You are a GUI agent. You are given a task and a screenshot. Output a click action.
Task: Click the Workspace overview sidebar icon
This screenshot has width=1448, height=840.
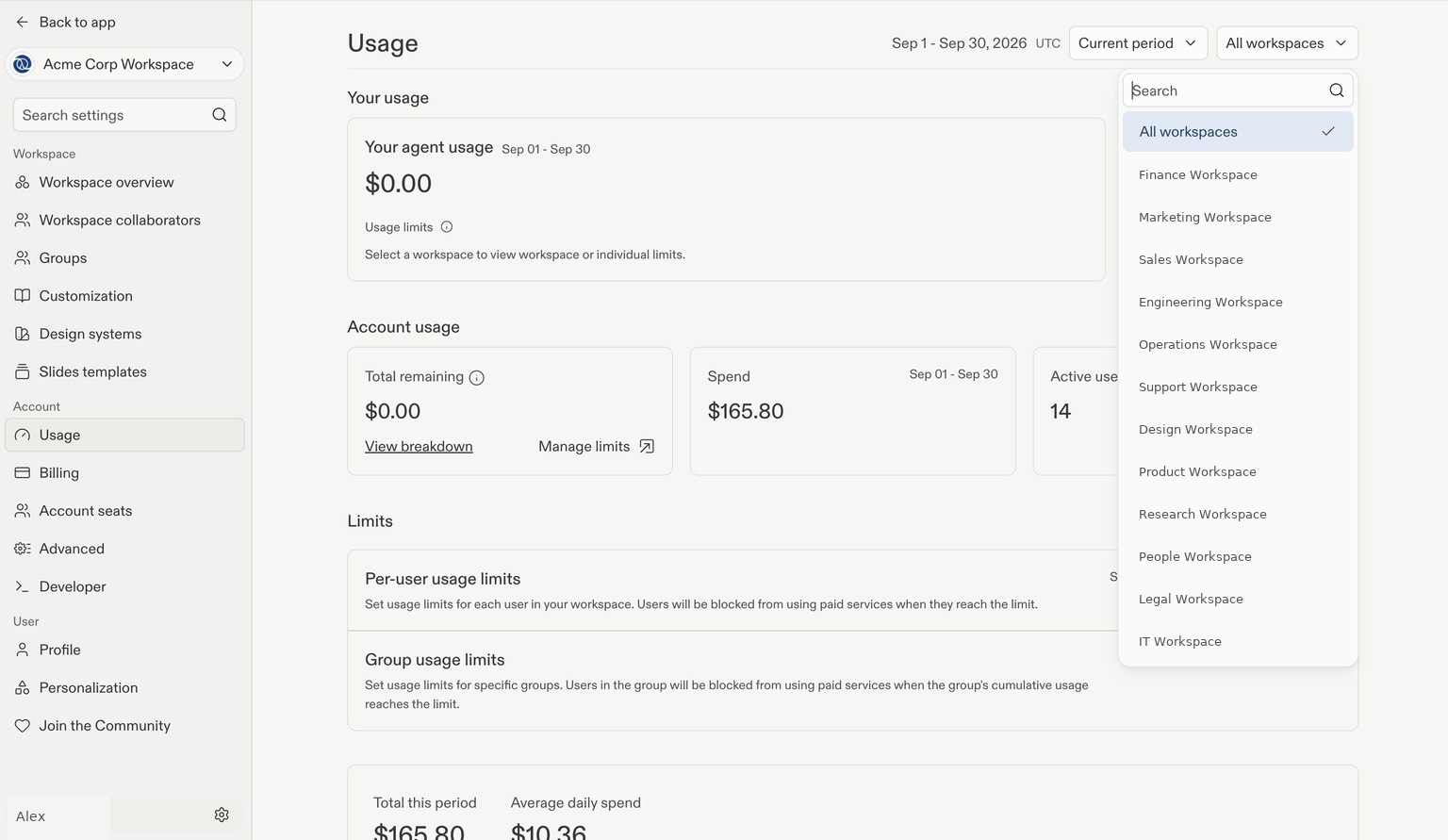(23, 182)
